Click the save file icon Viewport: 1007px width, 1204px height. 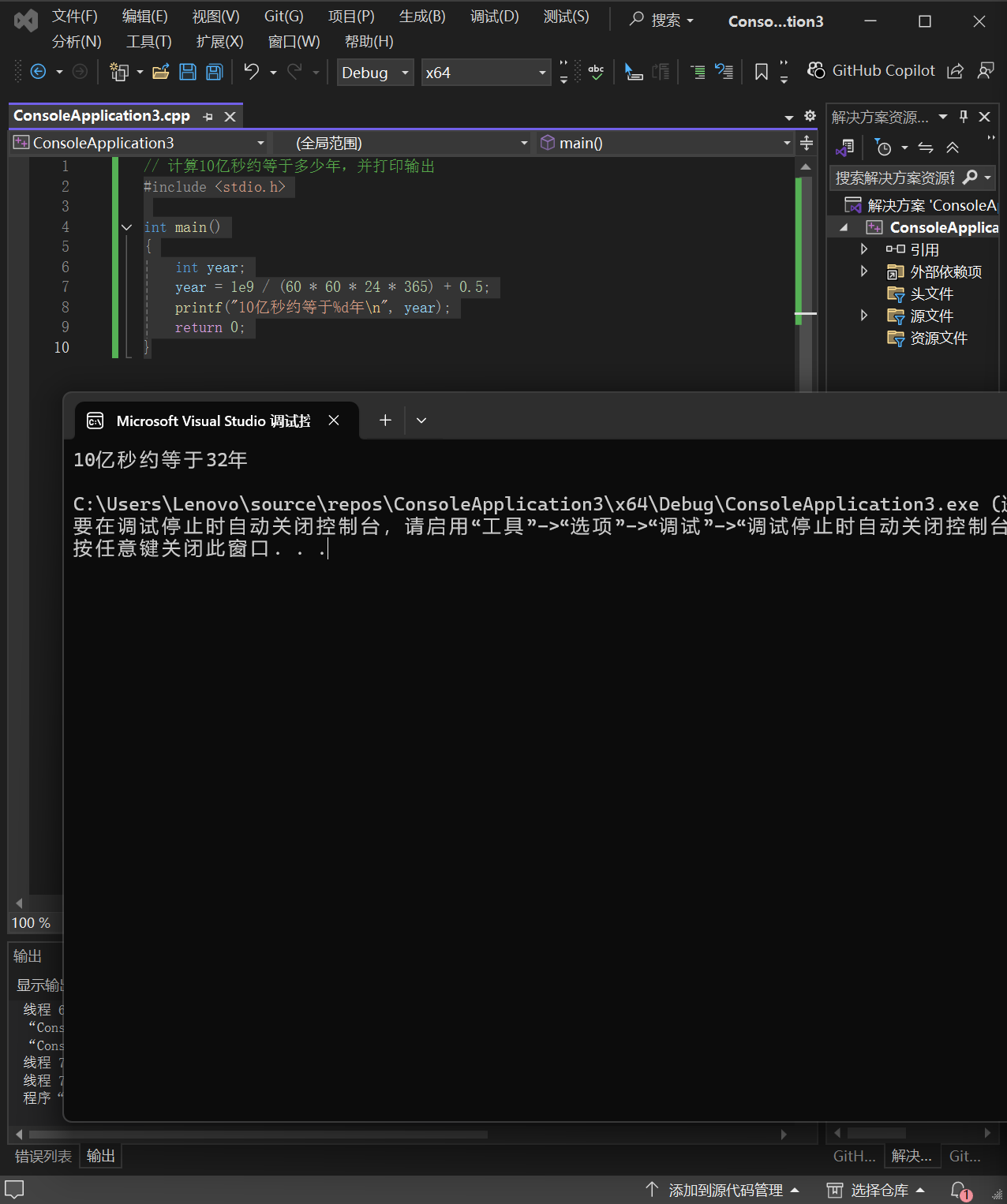click(188, 72)
